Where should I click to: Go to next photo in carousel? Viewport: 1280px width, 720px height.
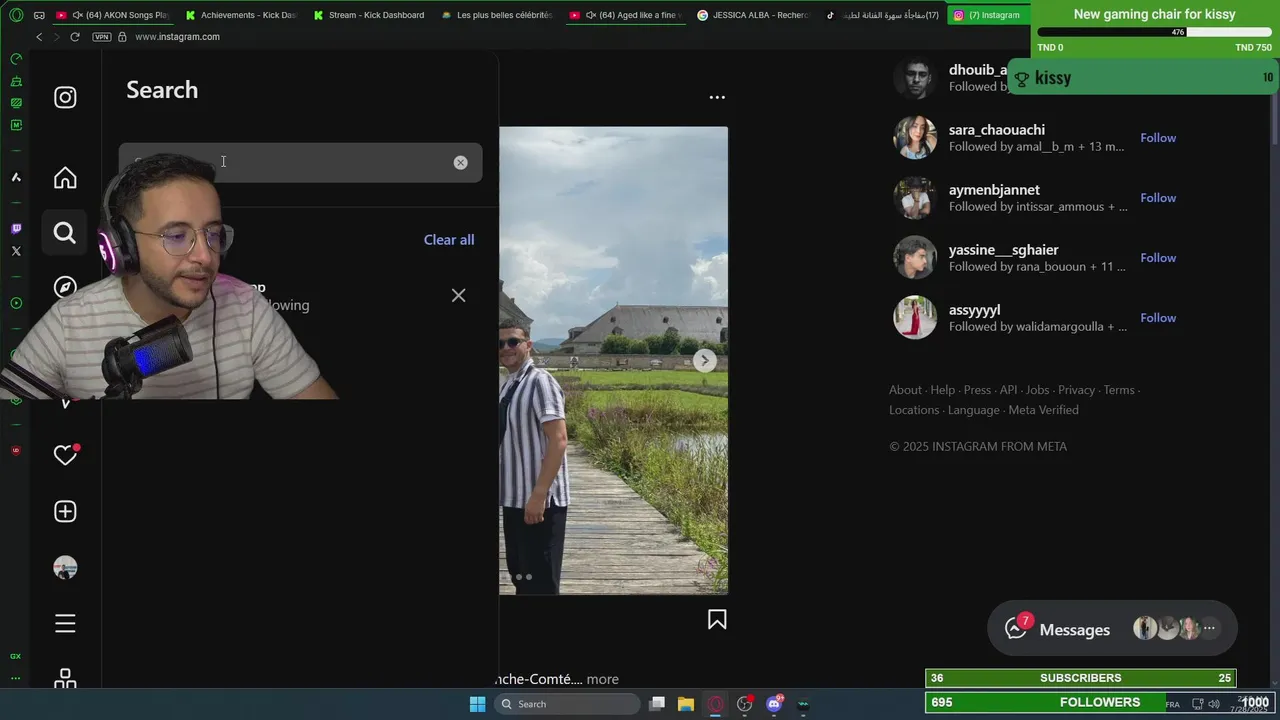[x=704, y=360]
